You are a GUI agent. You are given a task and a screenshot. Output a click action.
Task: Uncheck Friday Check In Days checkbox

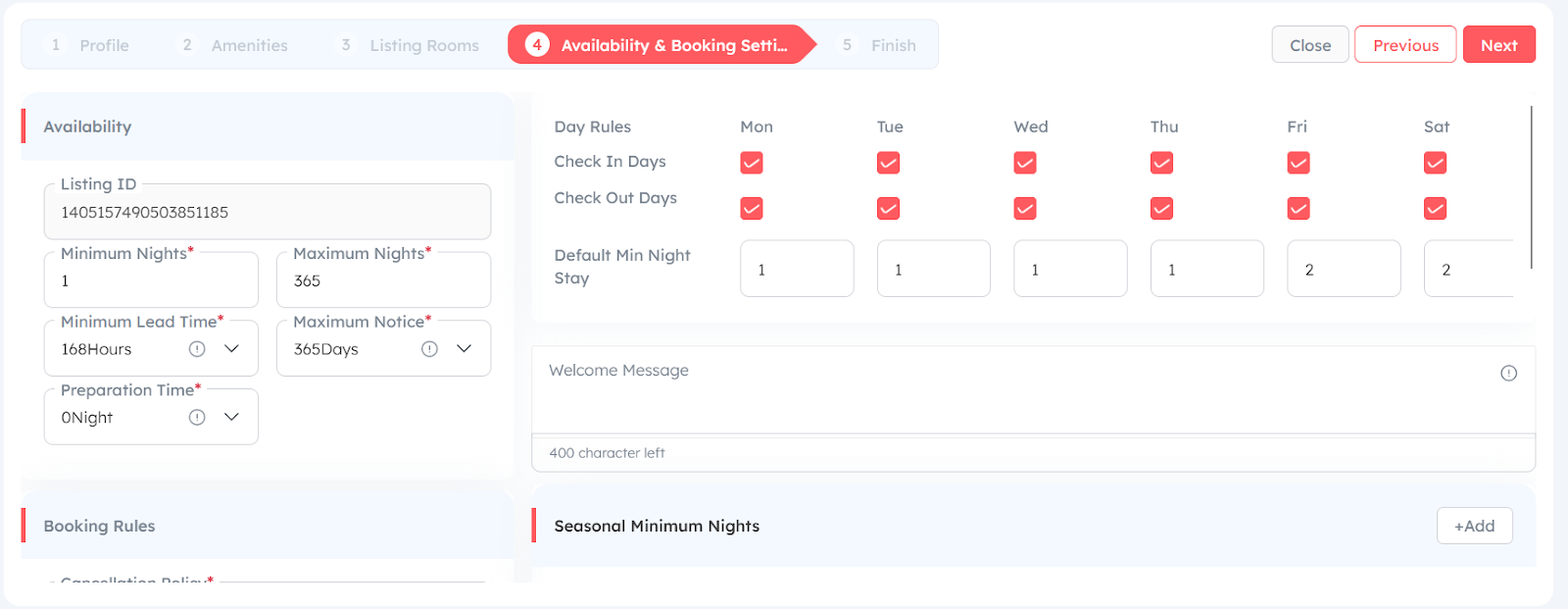pos(1298,163)
